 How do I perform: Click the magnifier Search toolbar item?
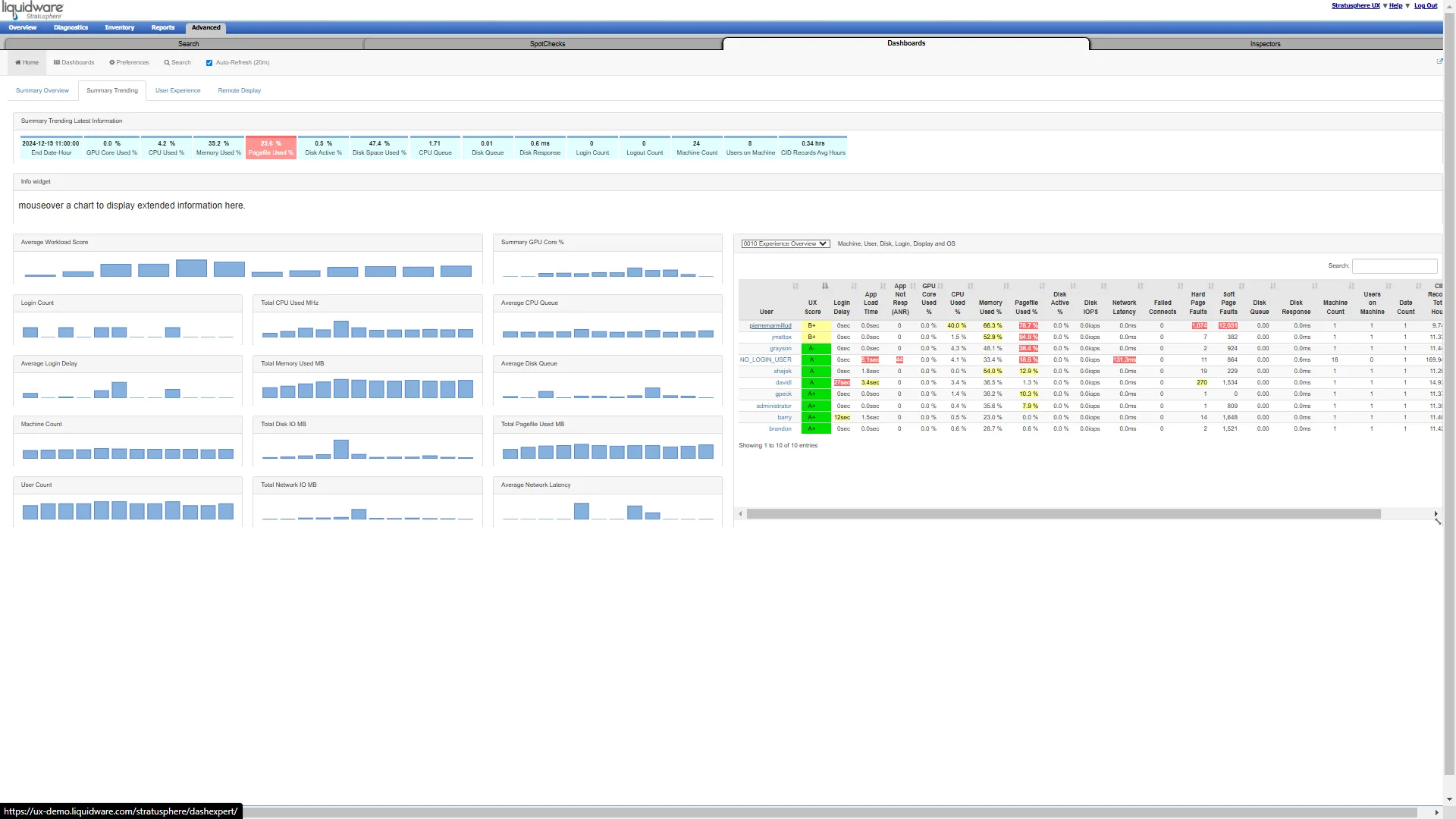tap(177, 62)
